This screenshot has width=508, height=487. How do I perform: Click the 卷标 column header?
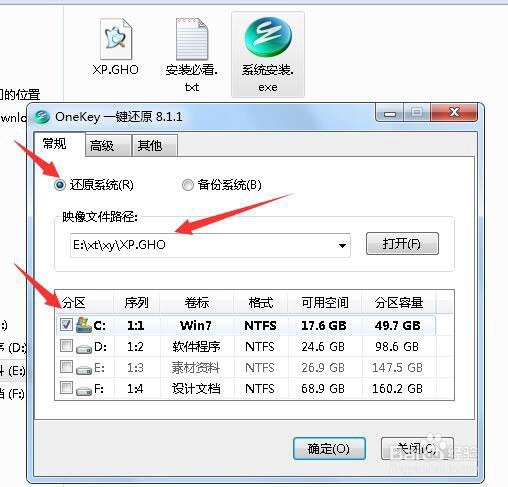197,302
